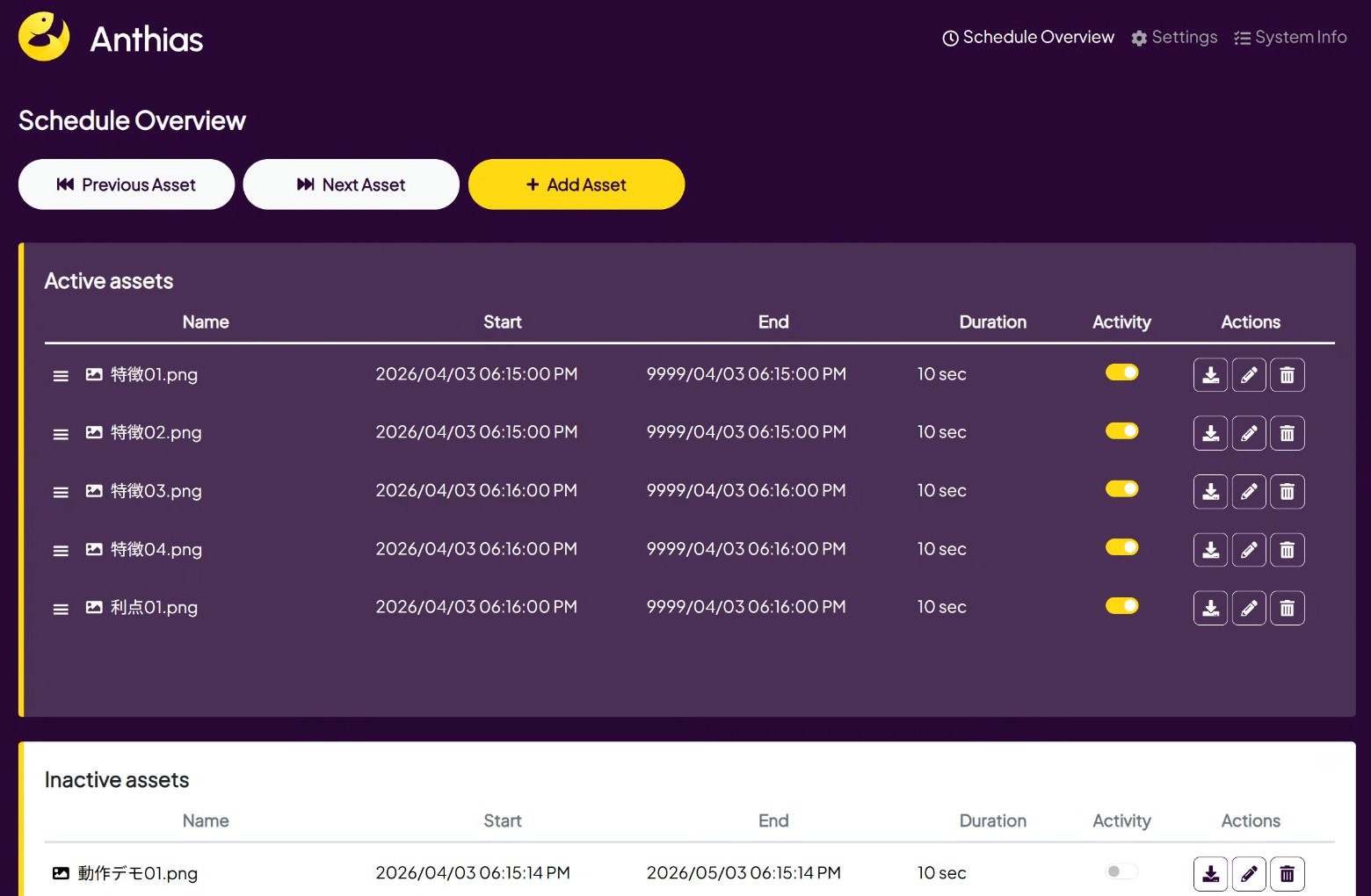Click download icon for 特徴04.png
The width and height of the screenshot is (1371, 896).
pos(1210,550)
